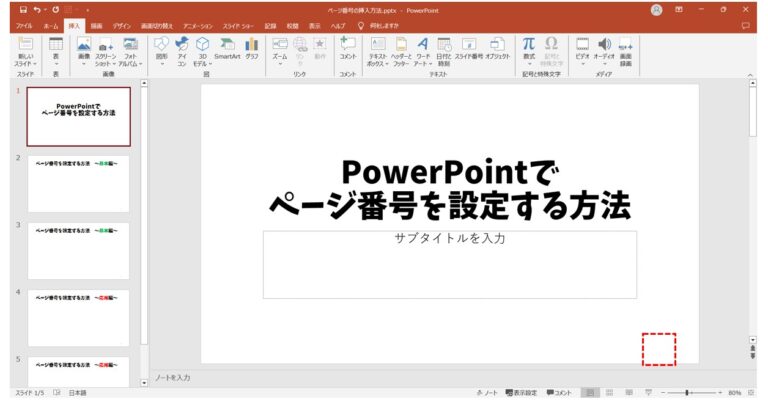This screenshot has height=402, width=768.
Task: Insert a Video (ビデオ)
Action: click(x=582, y=51)
